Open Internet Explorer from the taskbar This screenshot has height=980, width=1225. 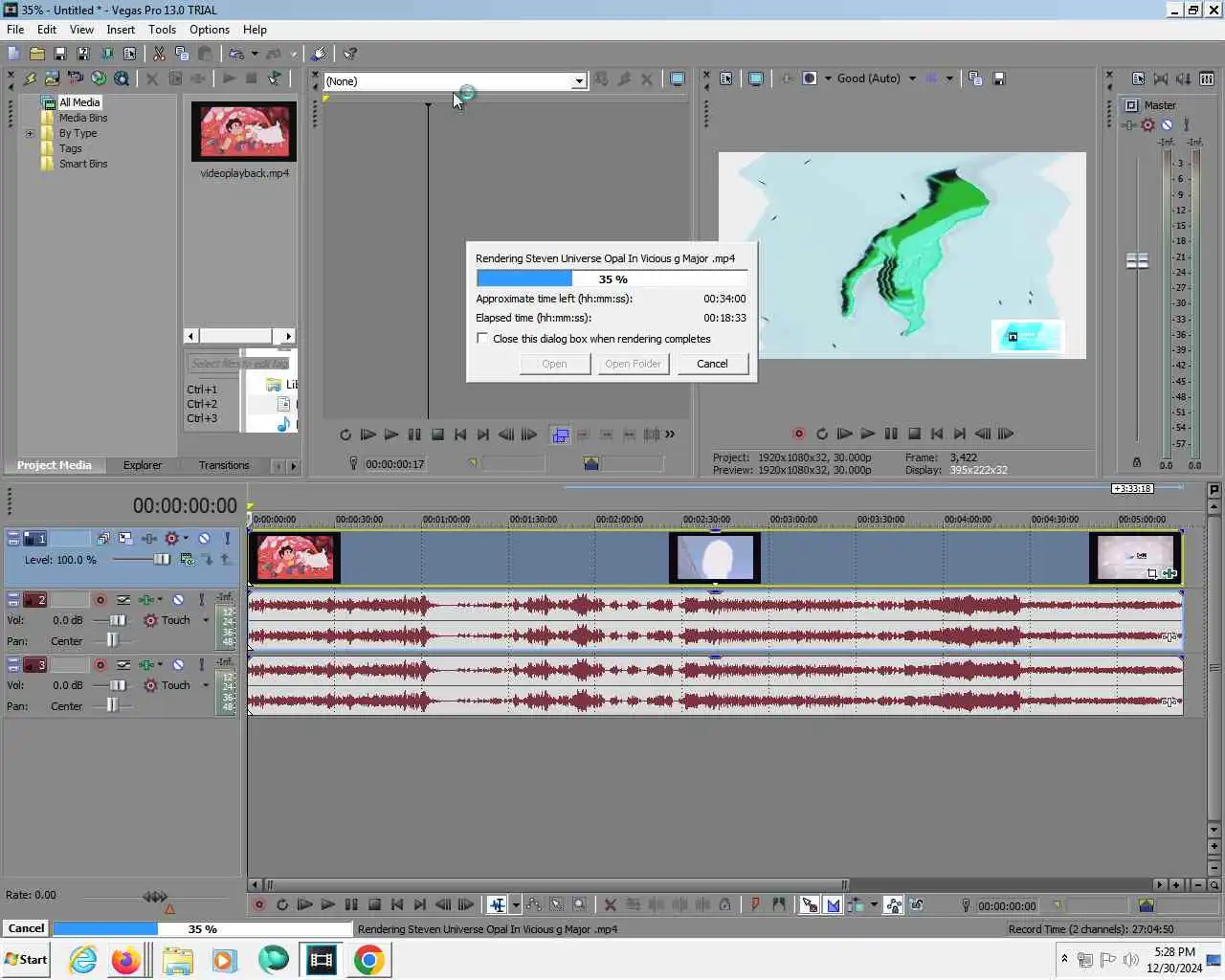point(83,959)
